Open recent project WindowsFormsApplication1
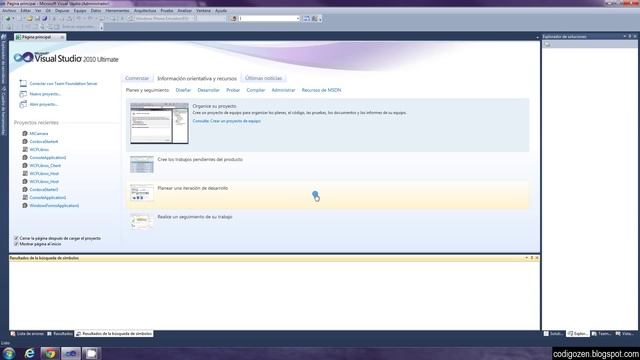Image resolution: width=640 pixels, height=360 pixels. [x=54, y=205]
